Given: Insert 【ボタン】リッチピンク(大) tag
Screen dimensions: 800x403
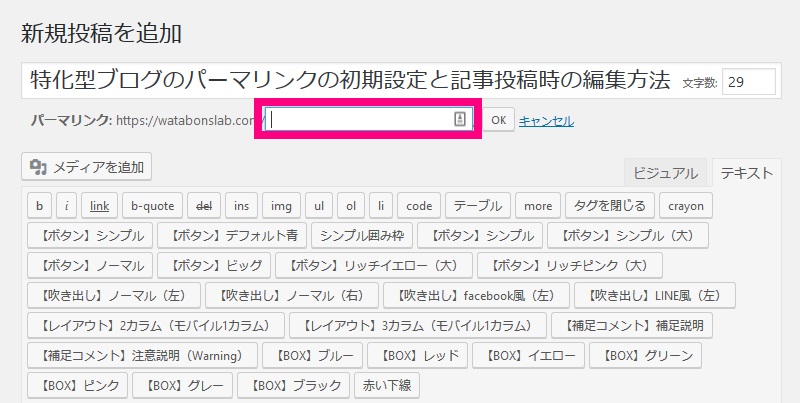Looking at the screenshot, I should pyautogui.click(x=570, y=265).
